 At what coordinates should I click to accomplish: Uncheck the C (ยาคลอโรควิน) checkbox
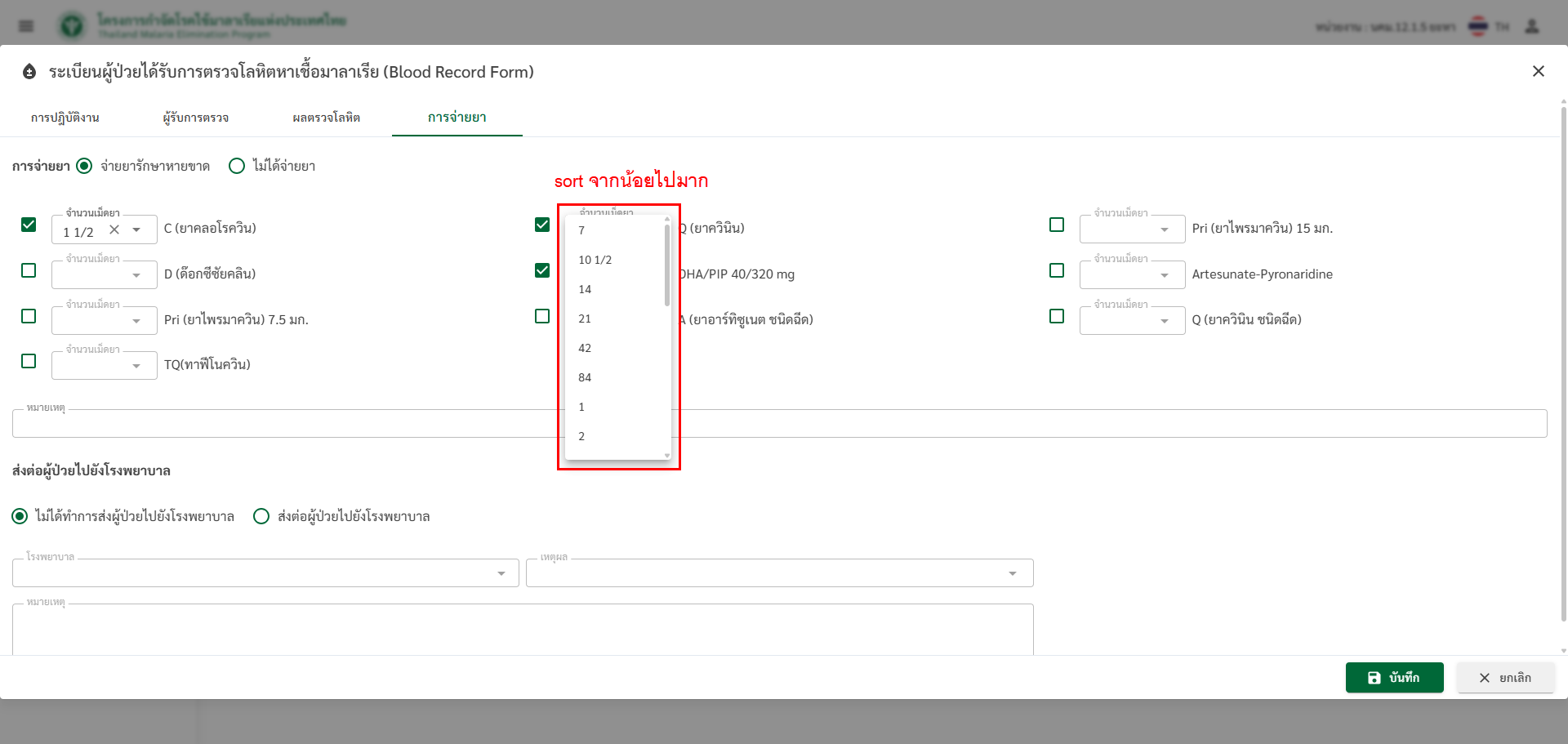click(x=29, y=225)
